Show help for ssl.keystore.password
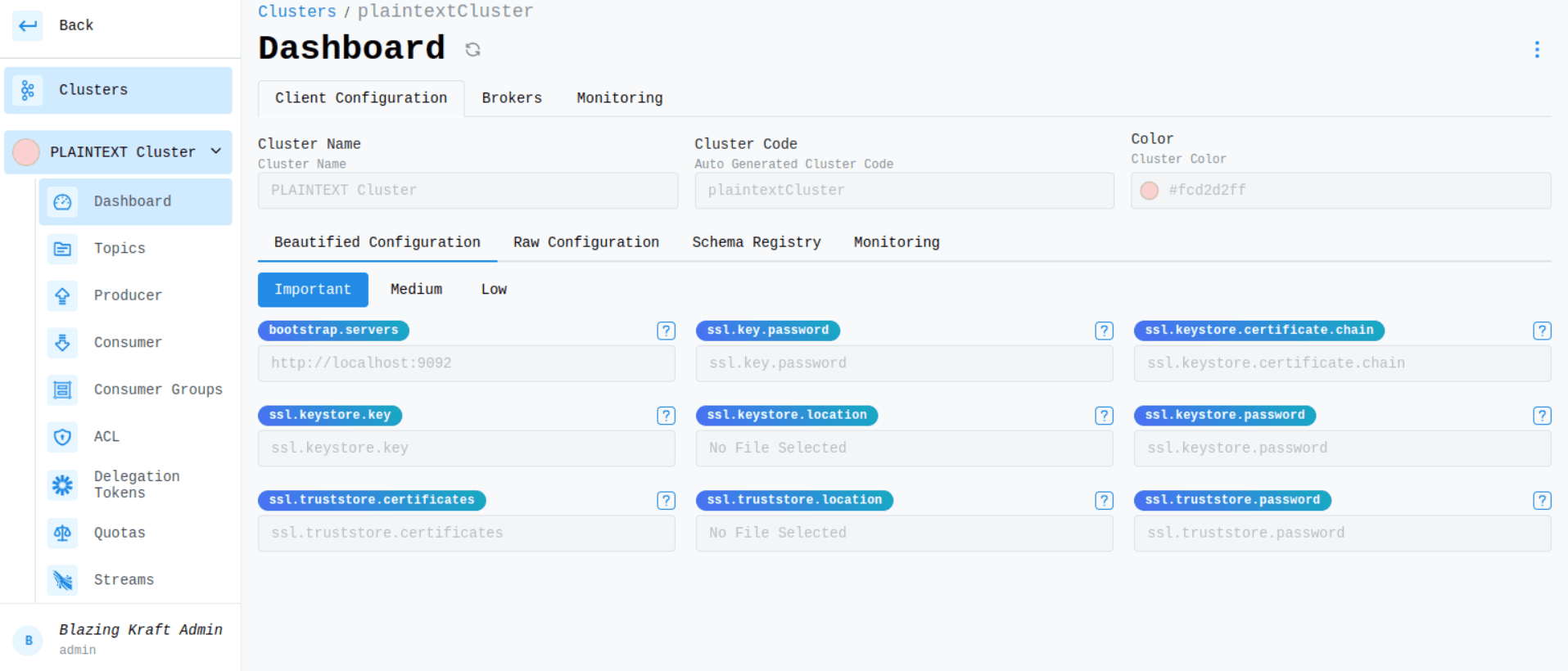The image size is (1568, 671). [1543, 416]
